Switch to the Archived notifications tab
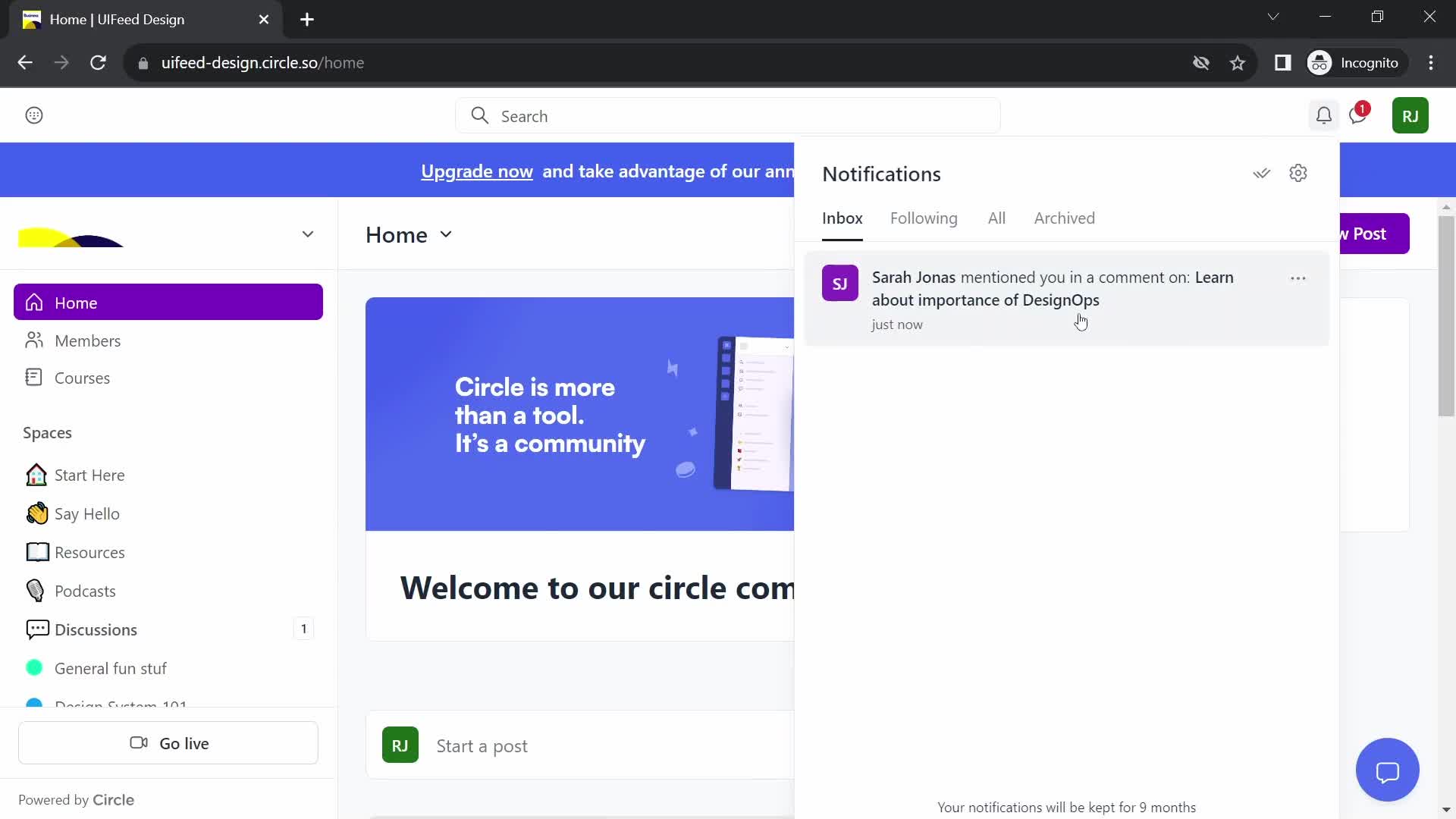 pos(1064,217)
